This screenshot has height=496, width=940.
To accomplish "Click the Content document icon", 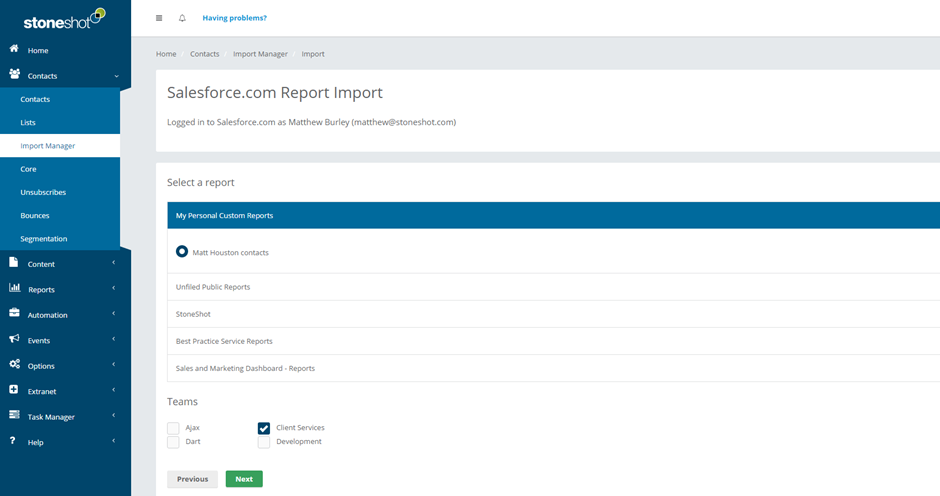I will coord(14,262).
